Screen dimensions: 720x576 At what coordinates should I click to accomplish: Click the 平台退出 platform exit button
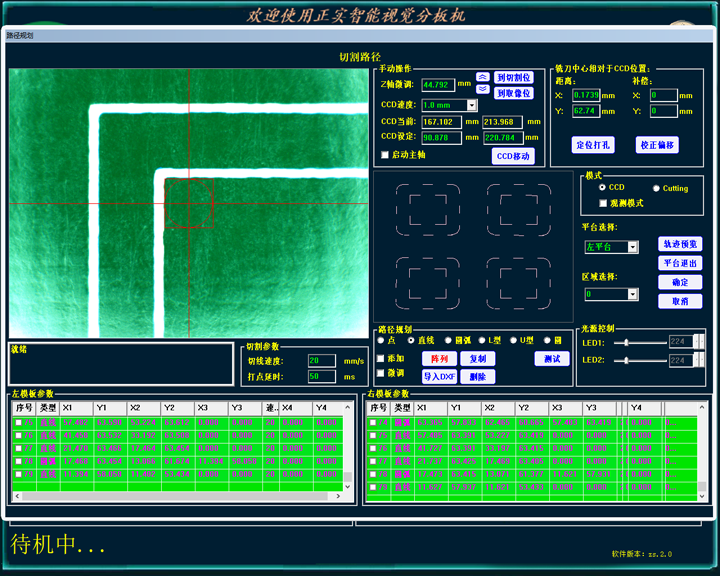click(x=680, y=263)
